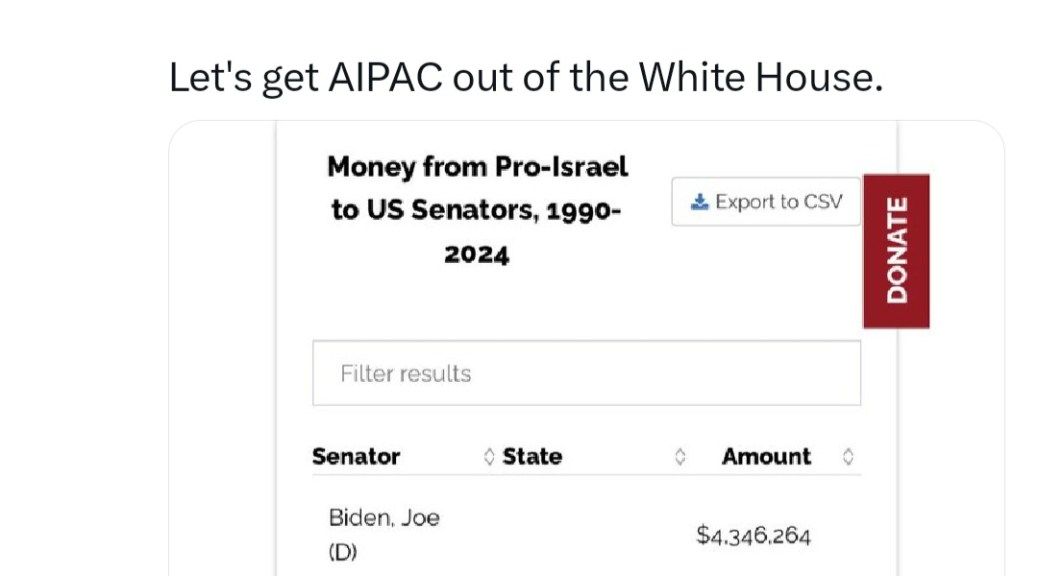1038x576 pixels.
Task: Focus the Filter results search field
Action: point(586,373)
